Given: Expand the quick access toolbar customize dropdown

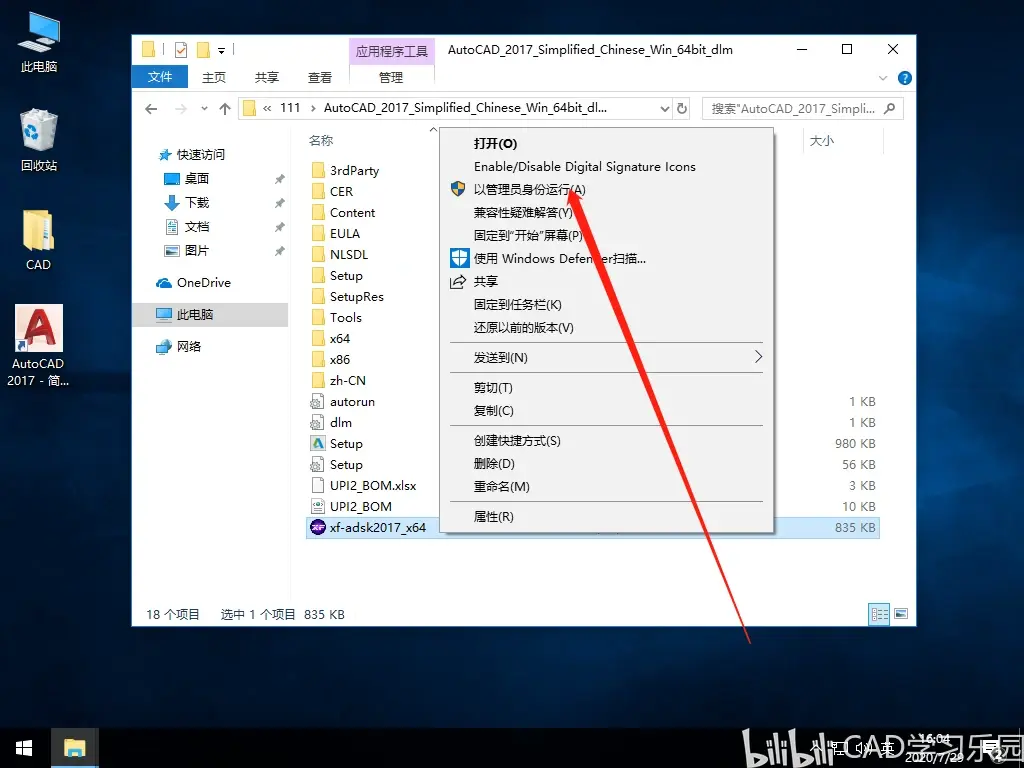Looking at the screenshot, I should pos(222,50).
